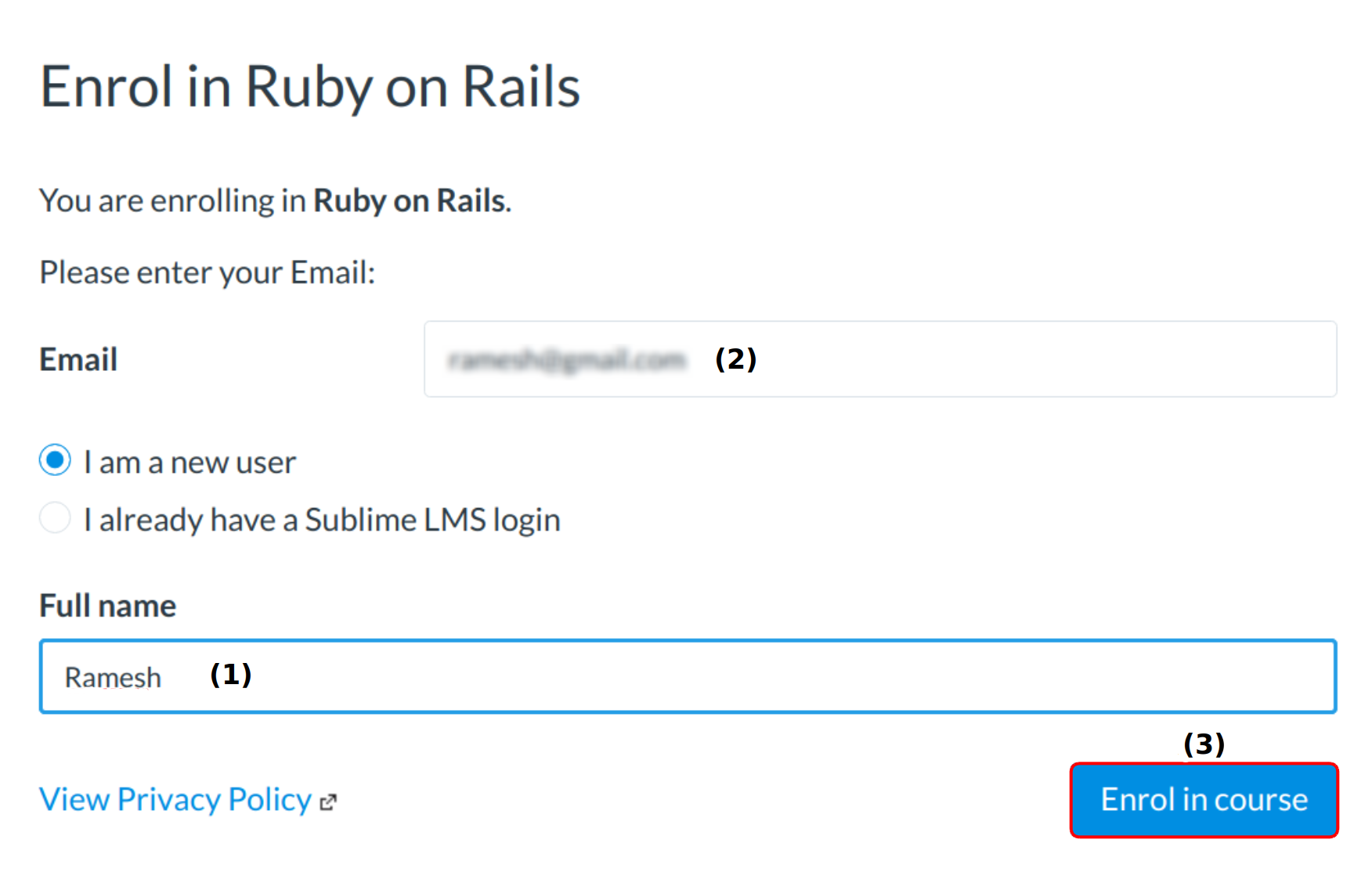The image size is (1372, 872).
Task: Choose the "I already have a Sublime LMS login" radio
Action: (55, 517)
